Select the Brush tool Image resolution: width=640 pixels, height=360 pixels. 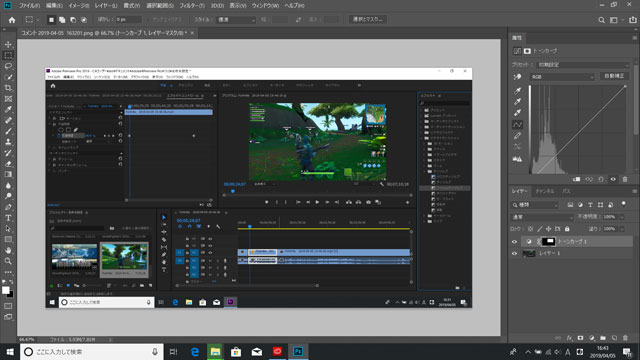point(8,131)
